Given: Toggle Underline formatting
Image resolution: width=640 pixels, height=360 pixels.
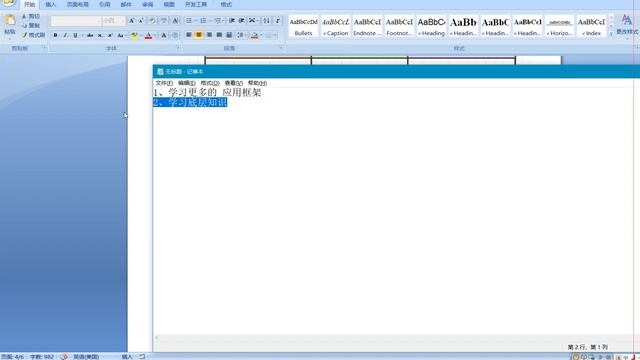Looking at the screenshot, I should [75, 36].
